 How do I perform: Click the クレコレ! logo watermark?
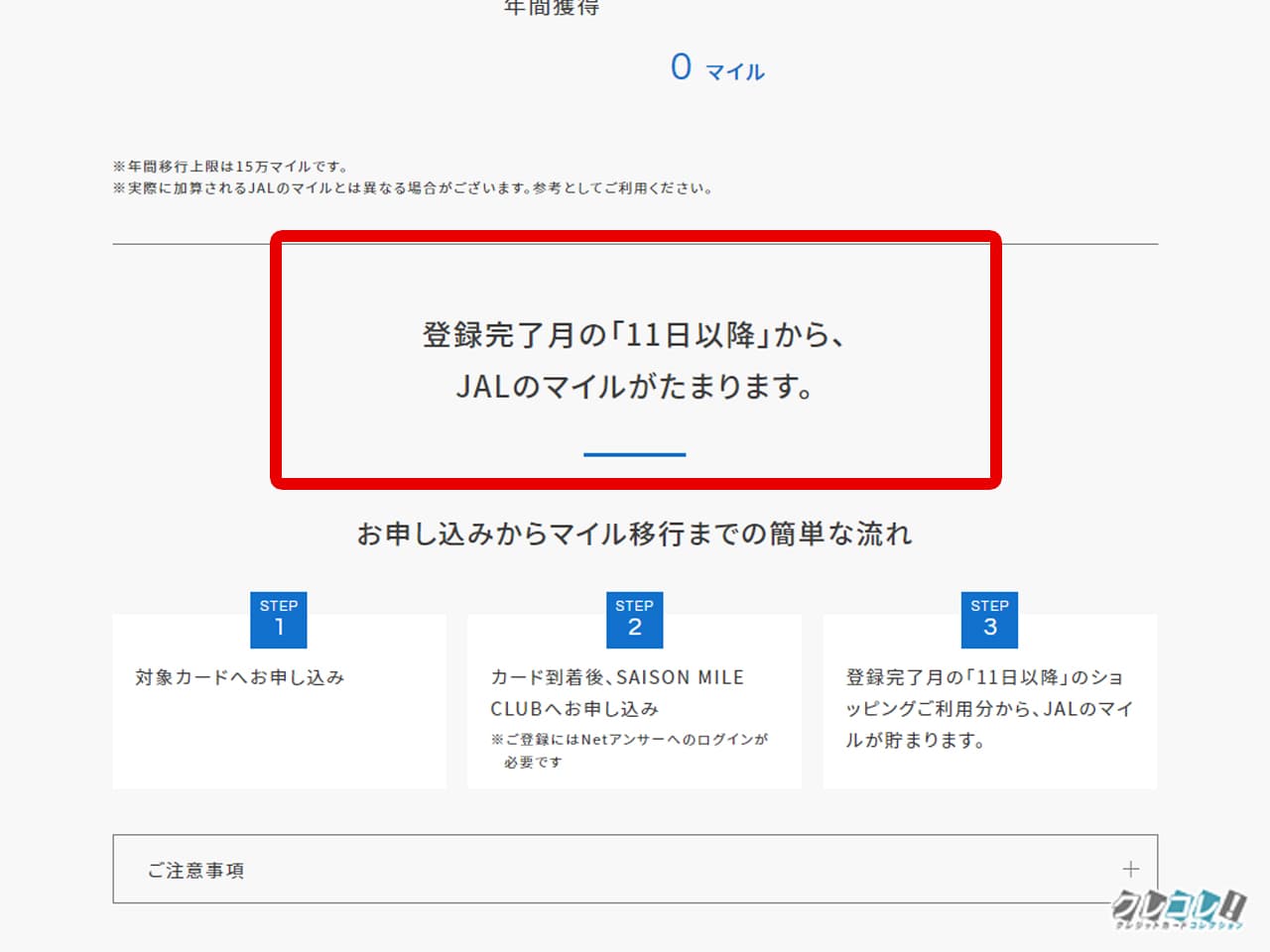(1179, 908)
